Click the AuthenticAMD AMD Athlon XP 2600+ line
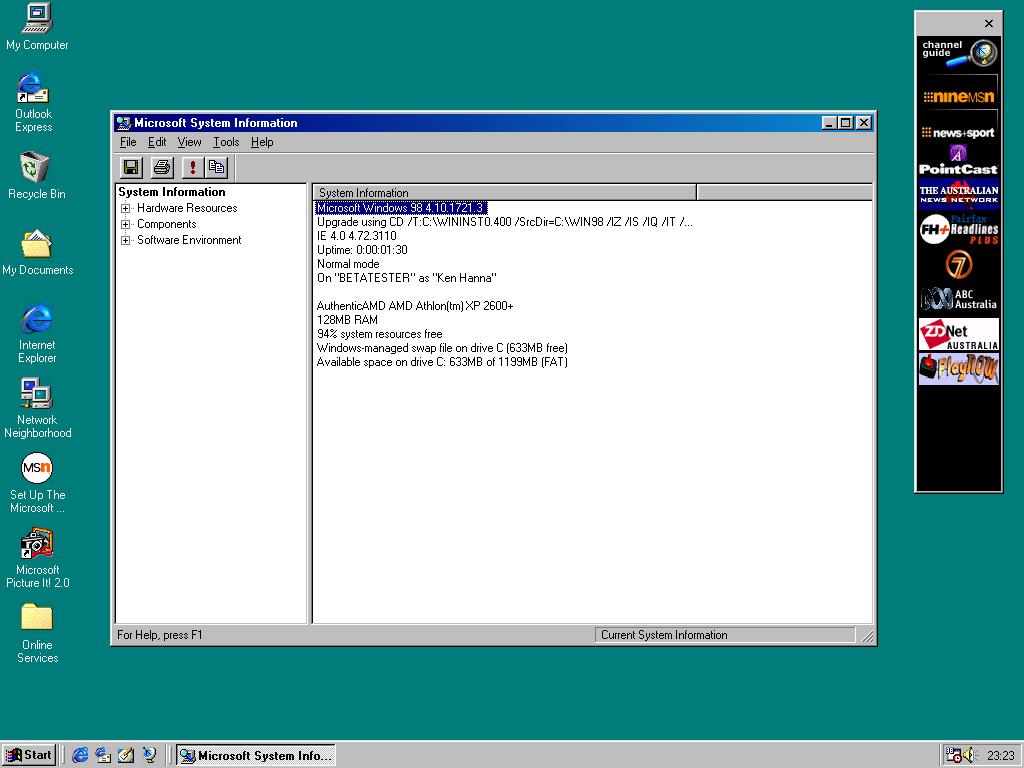Viewport: 1024px width, 768px height. coord(415,306)
